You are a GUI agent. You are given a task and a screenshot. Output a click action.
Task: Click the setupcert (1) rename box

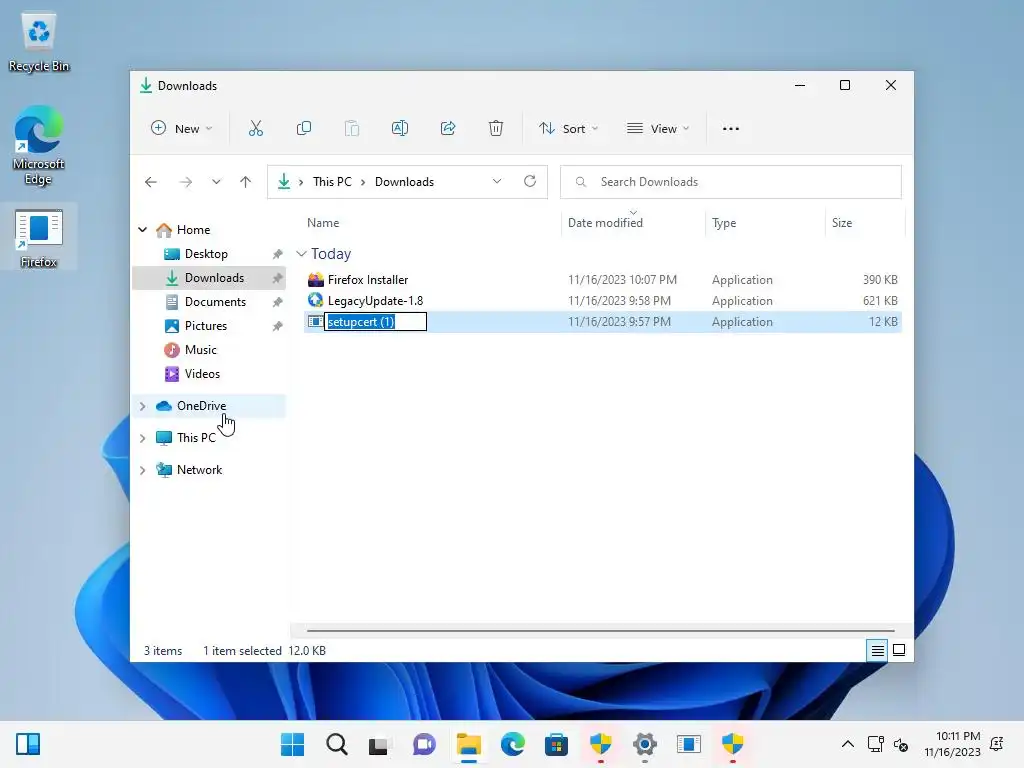(x=376, y=321)
